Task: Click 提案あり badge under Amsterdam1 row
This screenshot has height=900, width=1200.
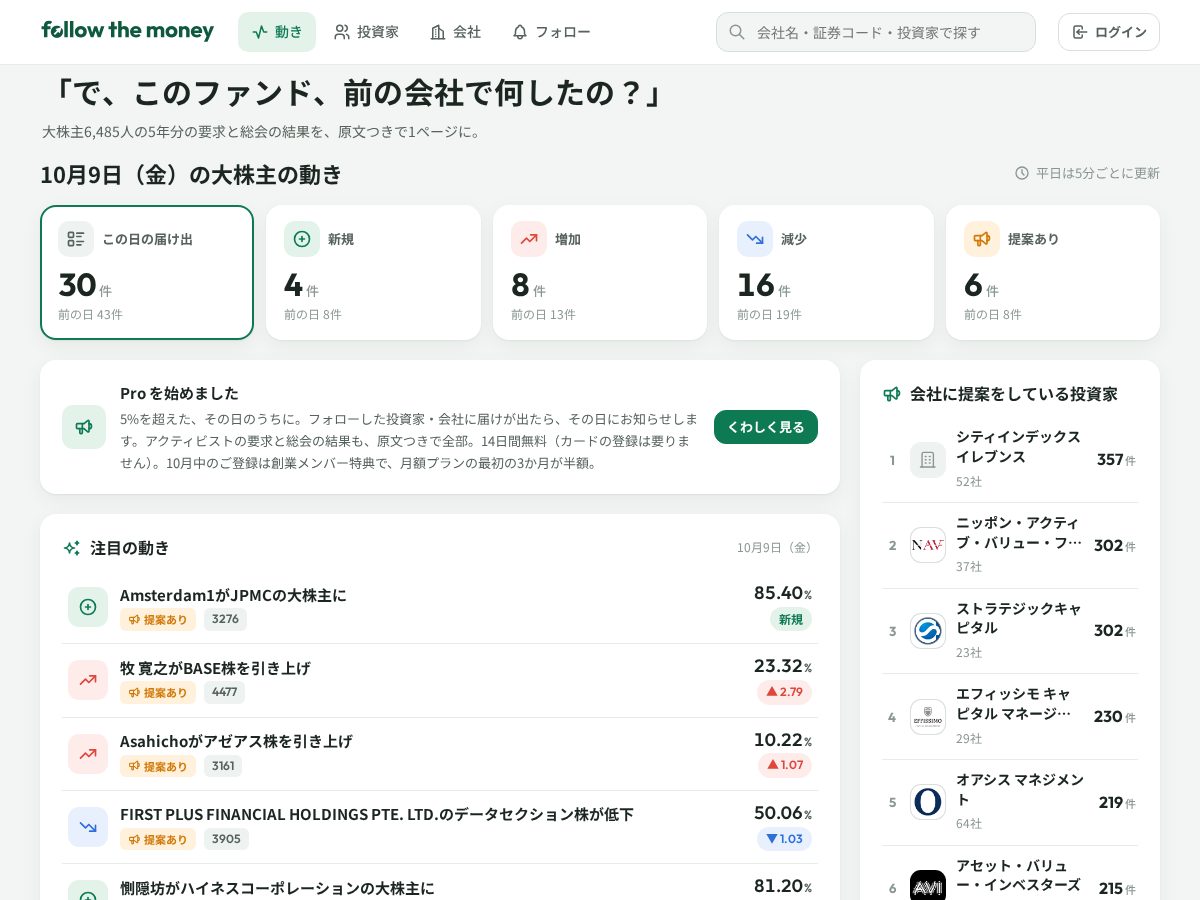Action: (x=158, y=619)
